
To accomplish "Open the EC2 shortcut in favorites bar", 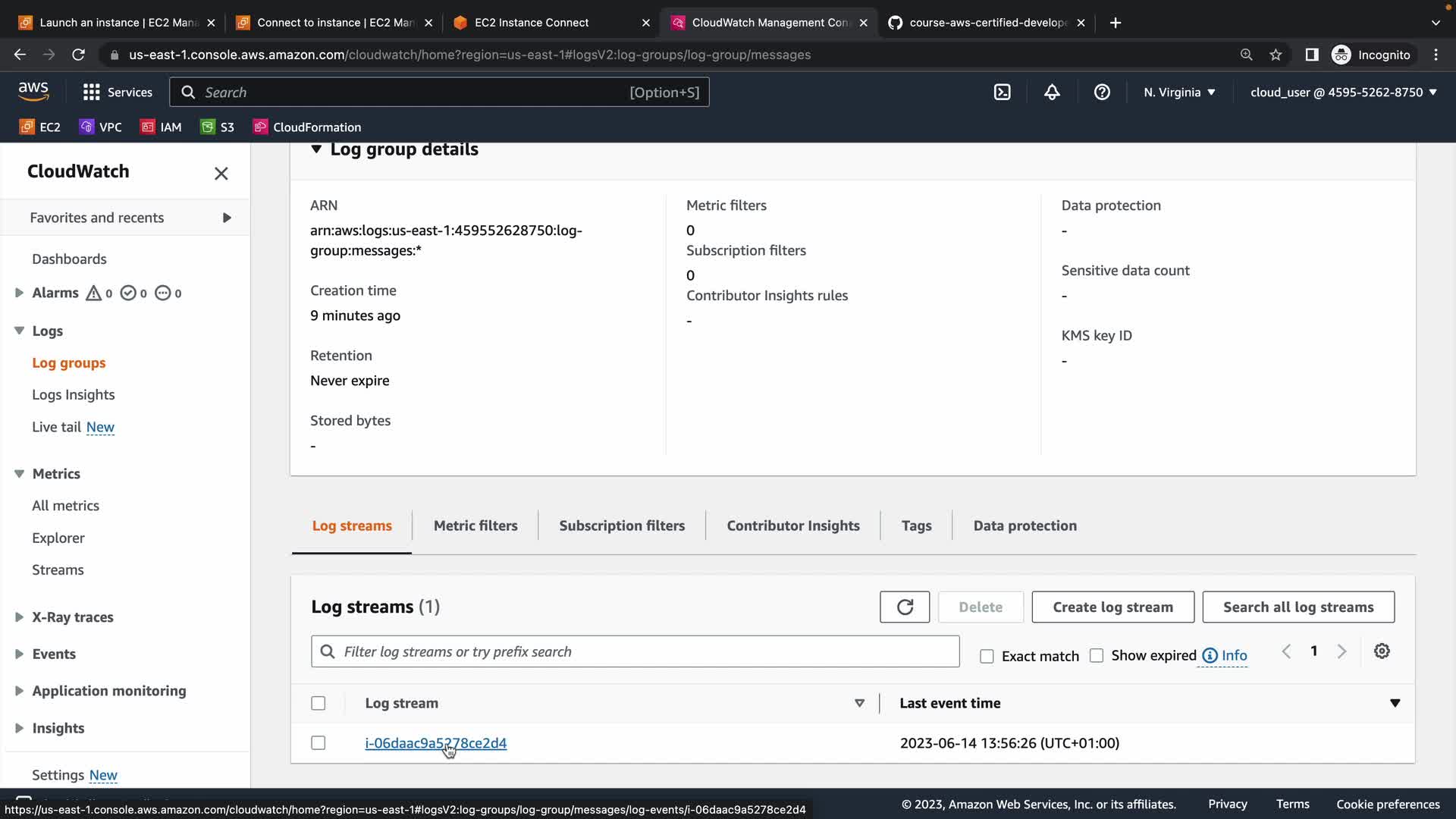I will click(x=40, y=127).
